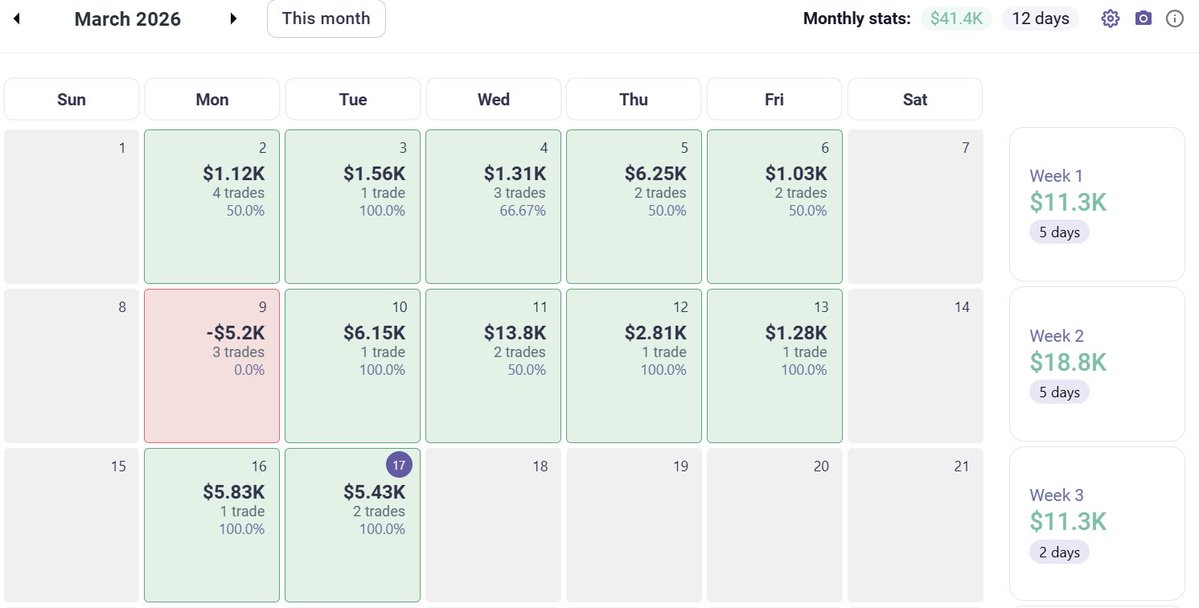The width and height of the screenshot is (1199, 608).
Task: Select the Fri column header
Action: point(774,99)
